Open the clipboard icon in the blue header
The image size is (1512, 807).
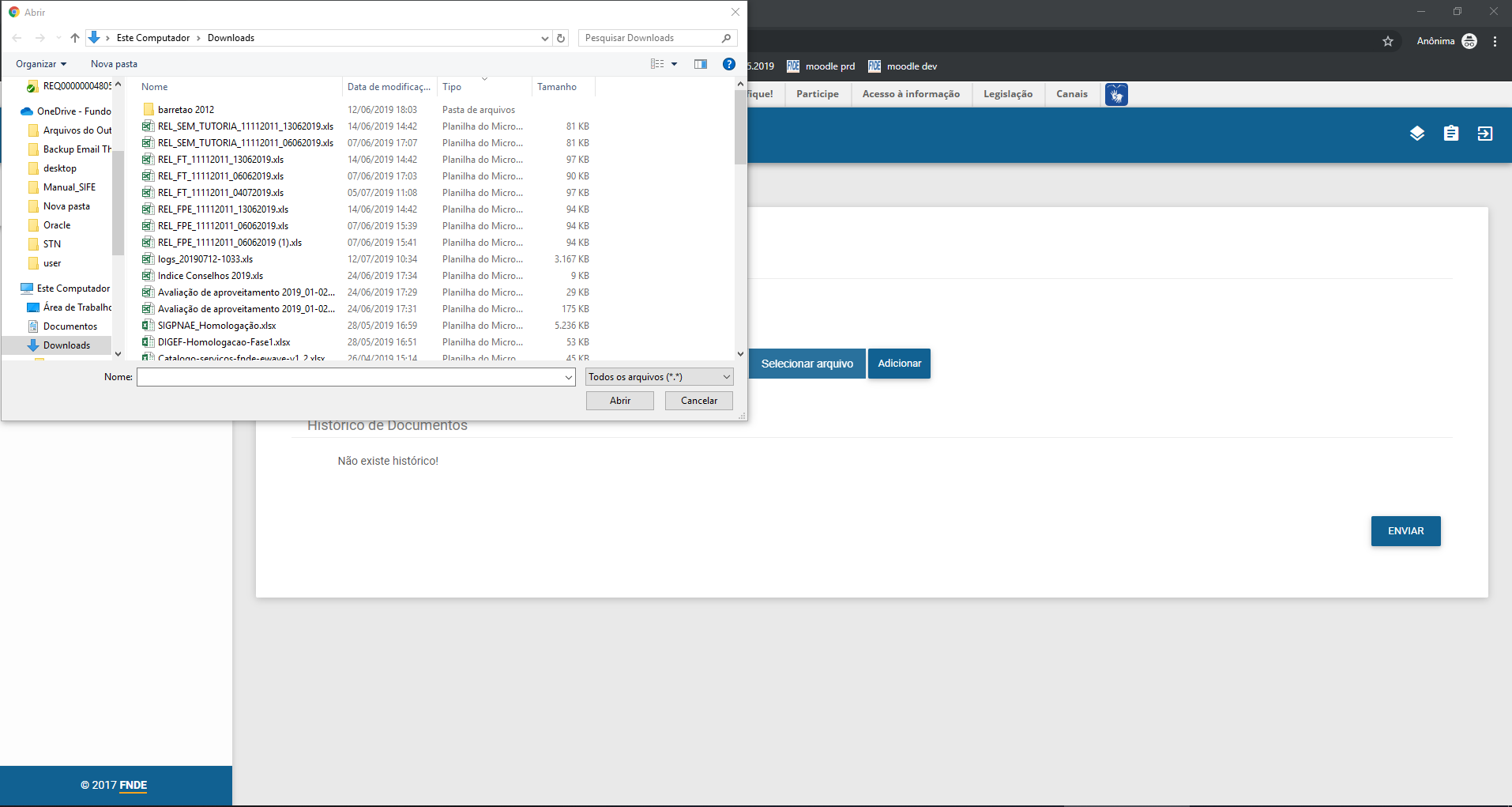point(1451,134)
